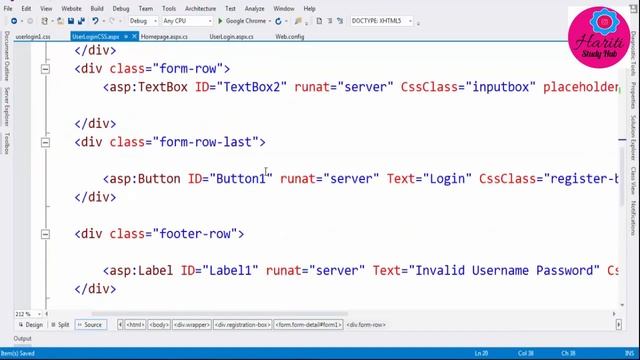Open the Debug menu
The image size is (640, 360).
(x=121, y=8)
